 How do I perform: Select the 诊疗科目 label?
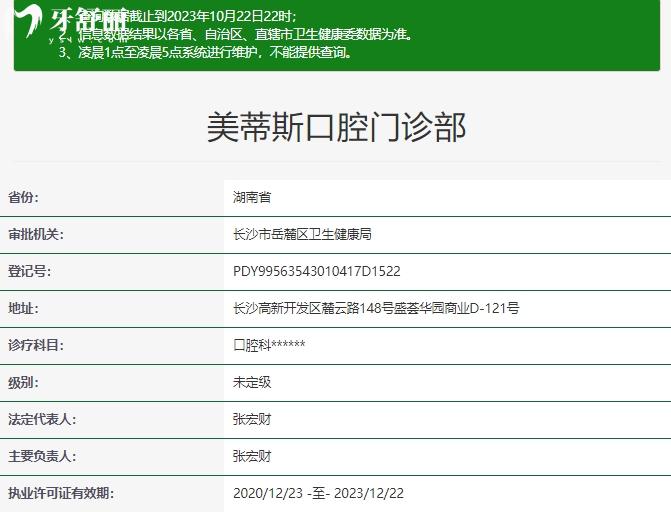pos(36,345)
